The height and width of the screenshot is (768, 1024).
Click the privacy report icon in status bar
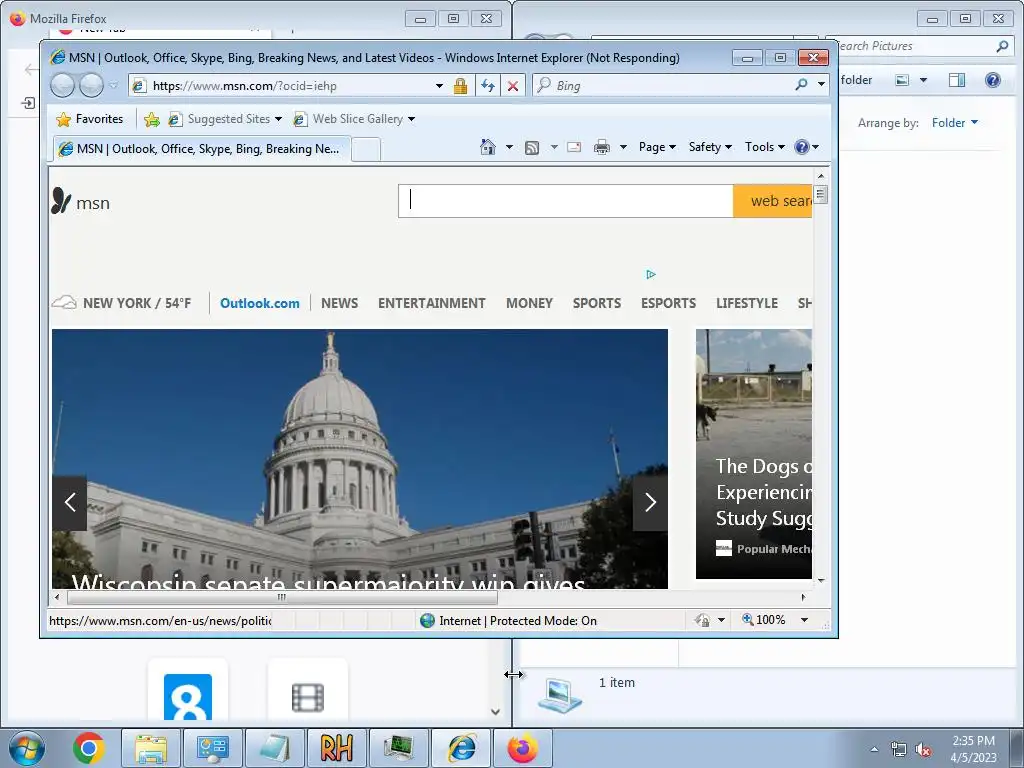click(703, 620)
